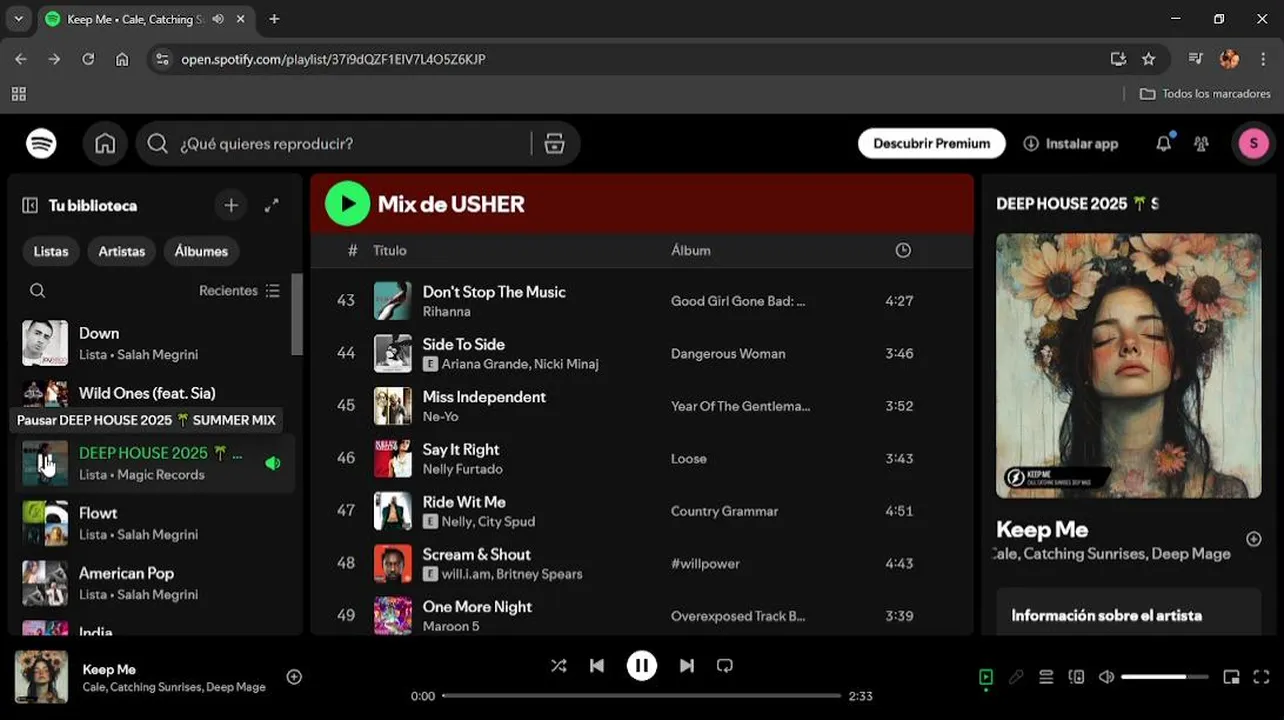Click Instalar app link
1284x720 pixels.
tap(1071, 144)
